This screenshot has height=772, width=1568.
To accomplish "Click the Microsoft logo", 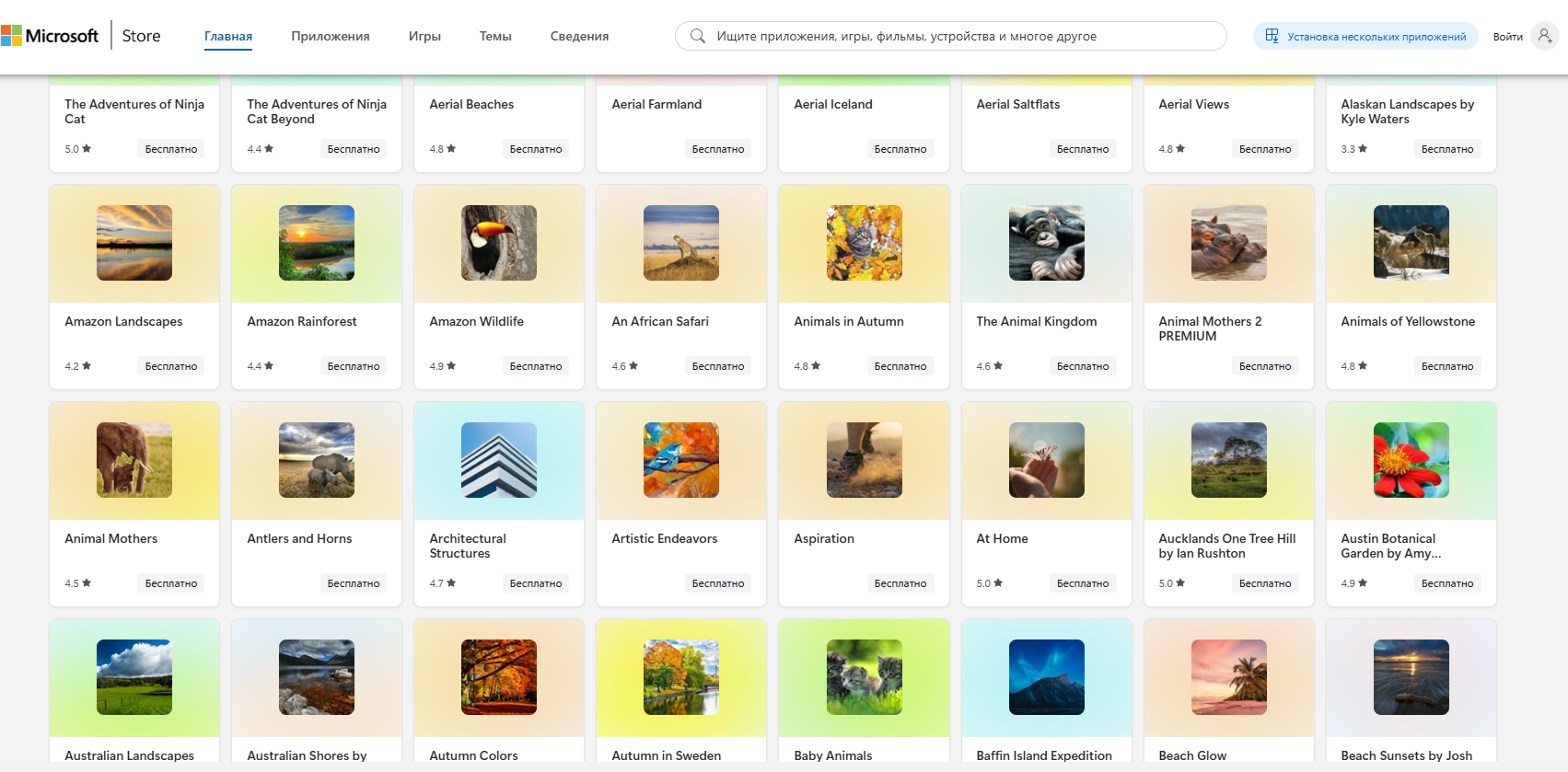I will pos(50,36).
